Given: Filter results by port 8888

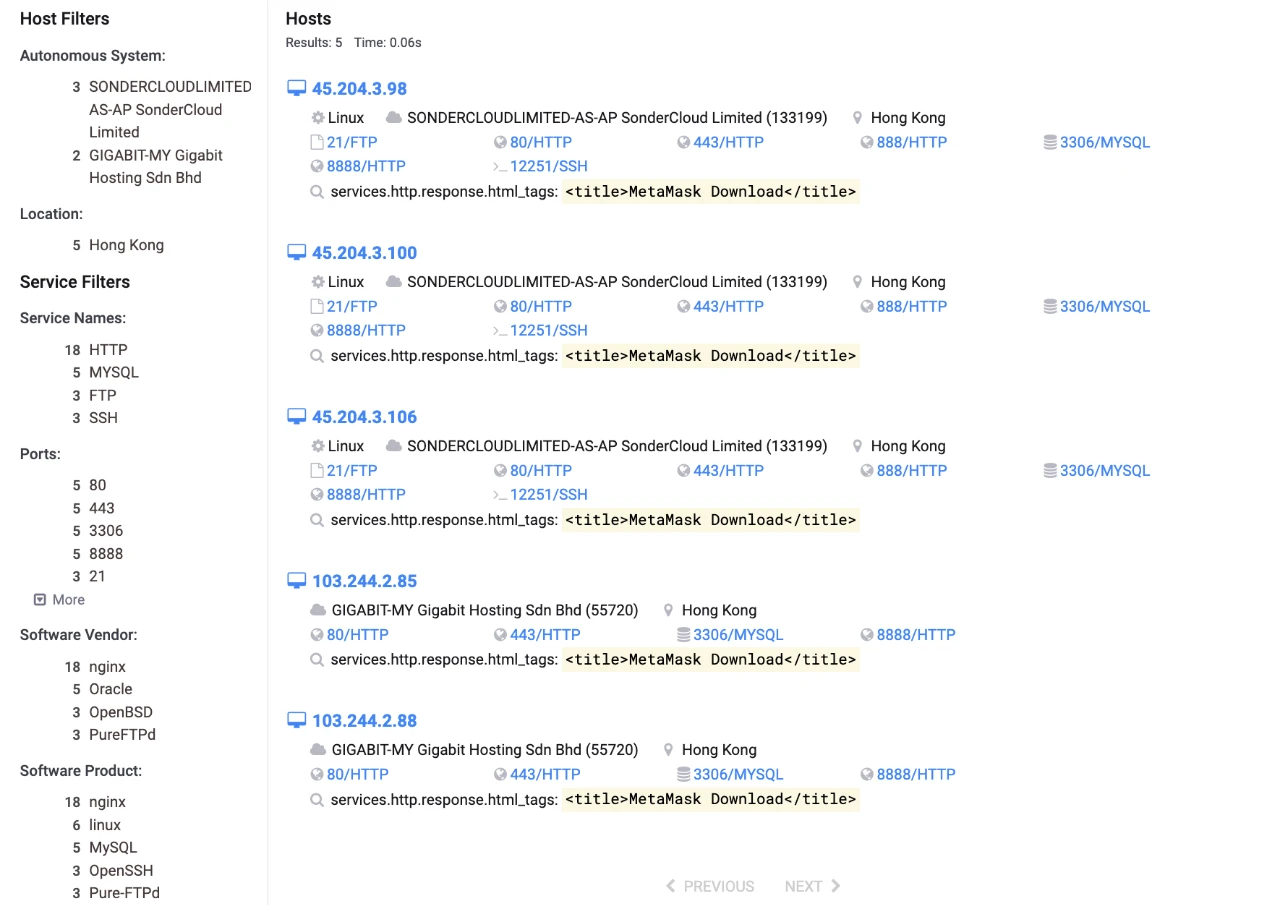Looking at the screenshot, I should pos(106,554).
